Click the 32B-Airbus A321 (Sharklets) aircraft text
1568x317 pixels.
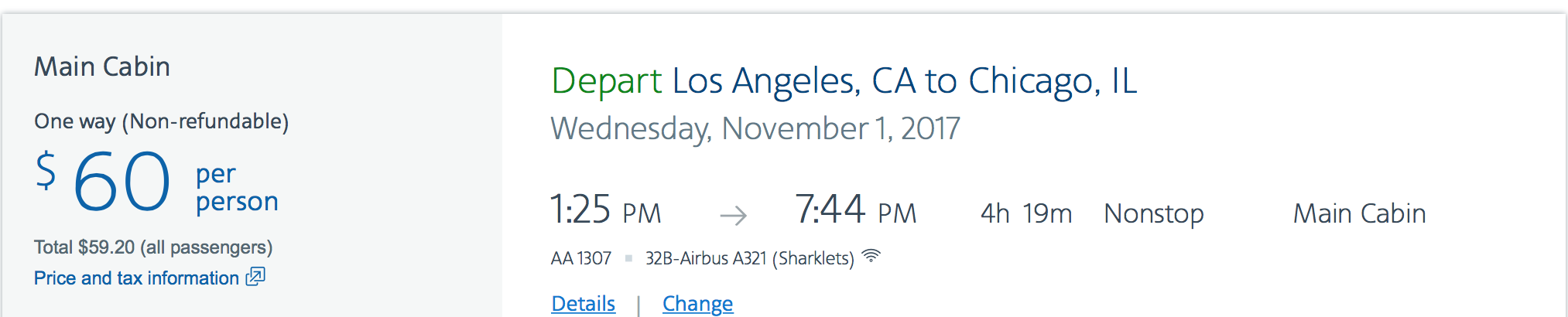(750, 258)
